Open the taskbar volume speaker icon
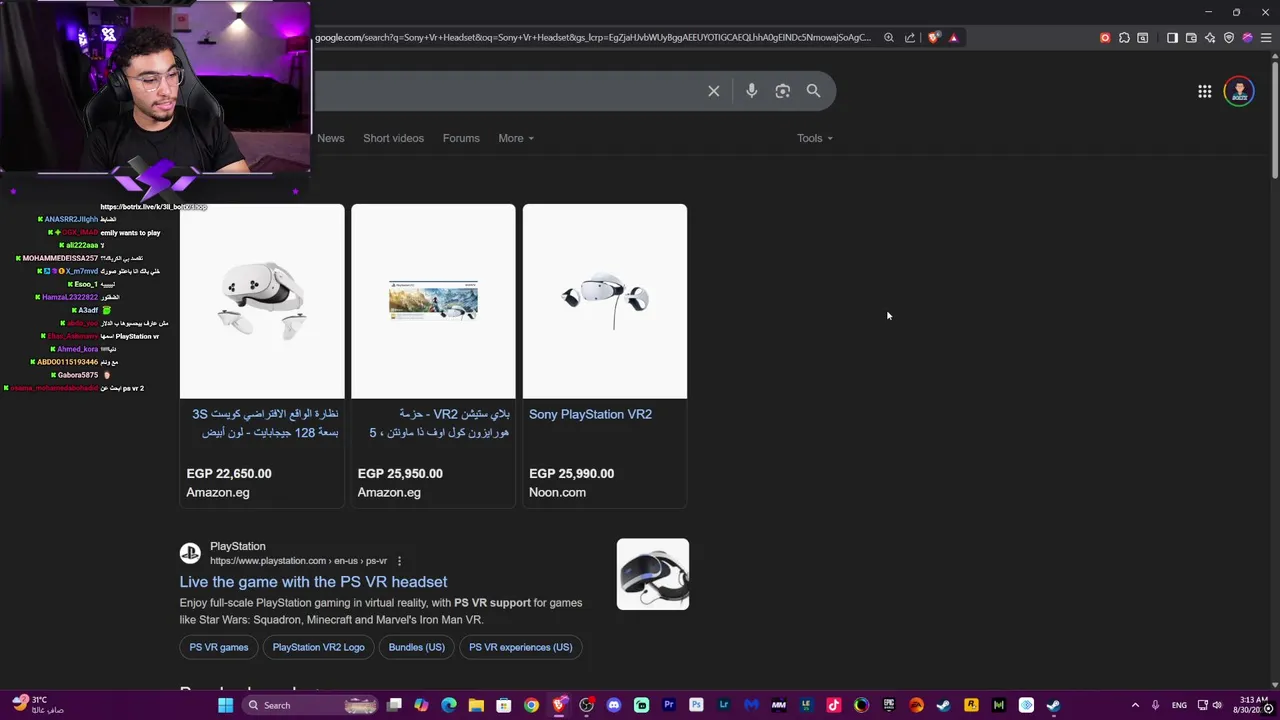Image resolution: width=1280 pixels, height=720 pixels. [1217, 705]
